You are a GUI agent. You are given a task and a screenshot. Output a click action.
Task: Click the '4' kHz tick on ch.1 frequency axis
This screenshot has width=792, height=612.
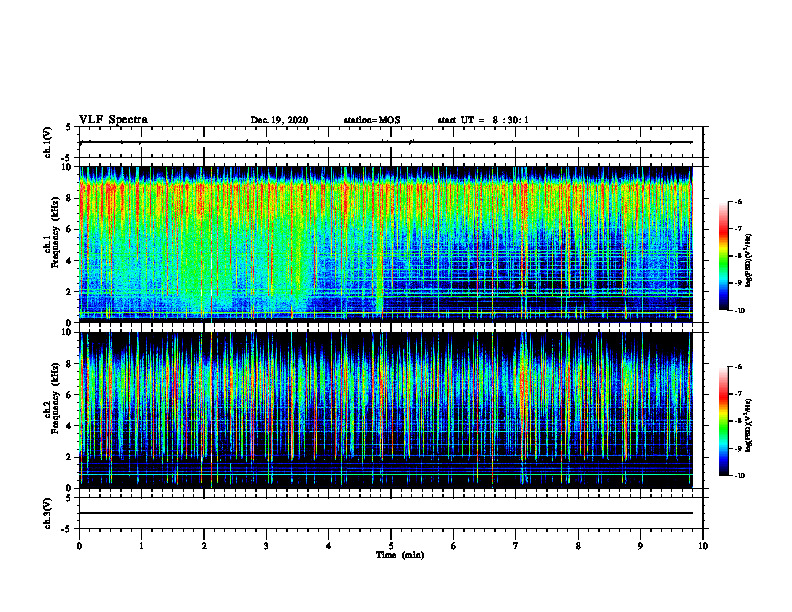coord(69,261)
